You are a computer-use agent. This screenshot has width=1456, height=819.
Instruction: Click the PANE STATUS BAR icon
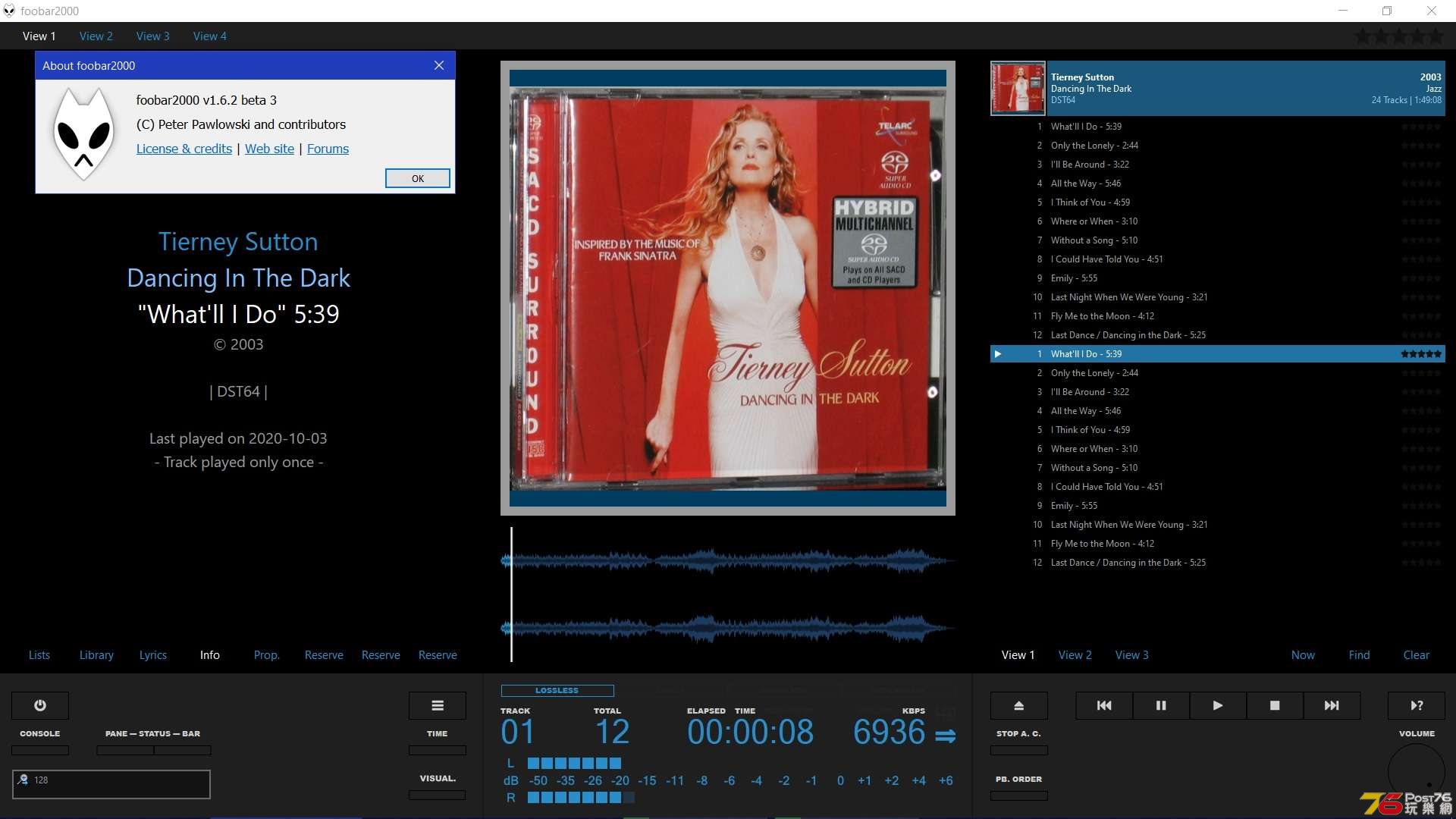tap(153, 733)
